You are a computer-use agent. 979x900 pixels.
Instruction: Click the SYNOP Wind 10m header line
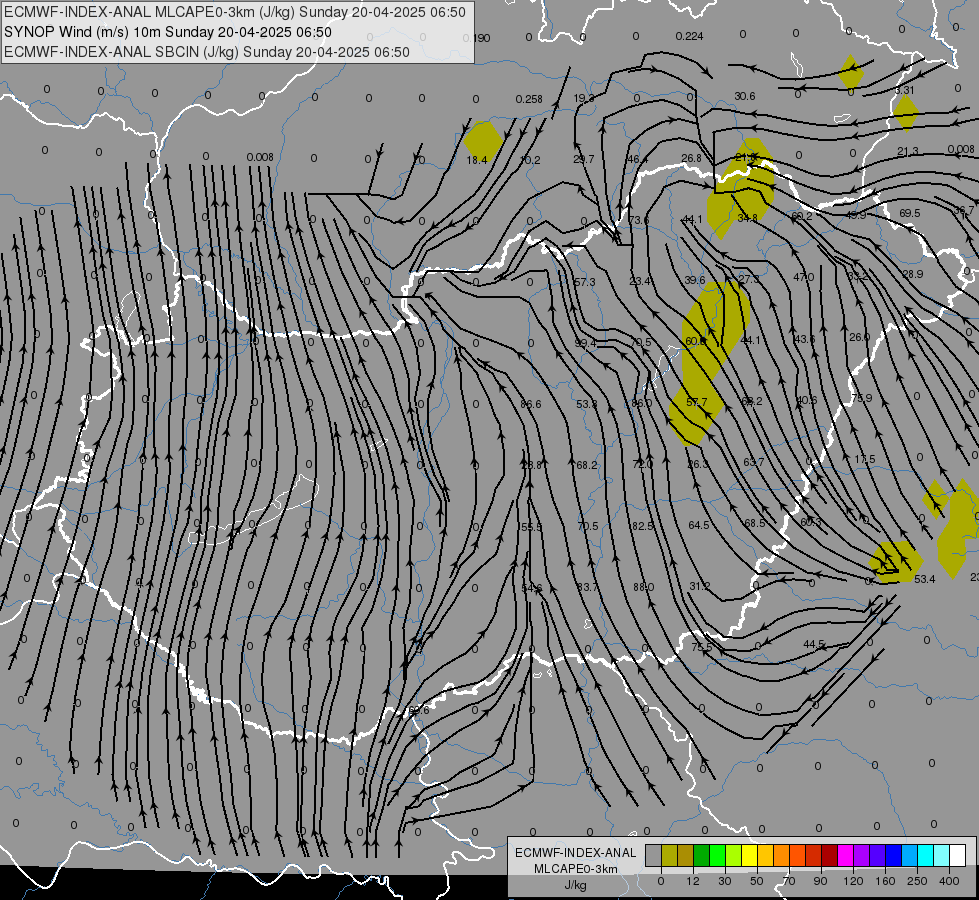pyautogui.click(x=168, y=32)
